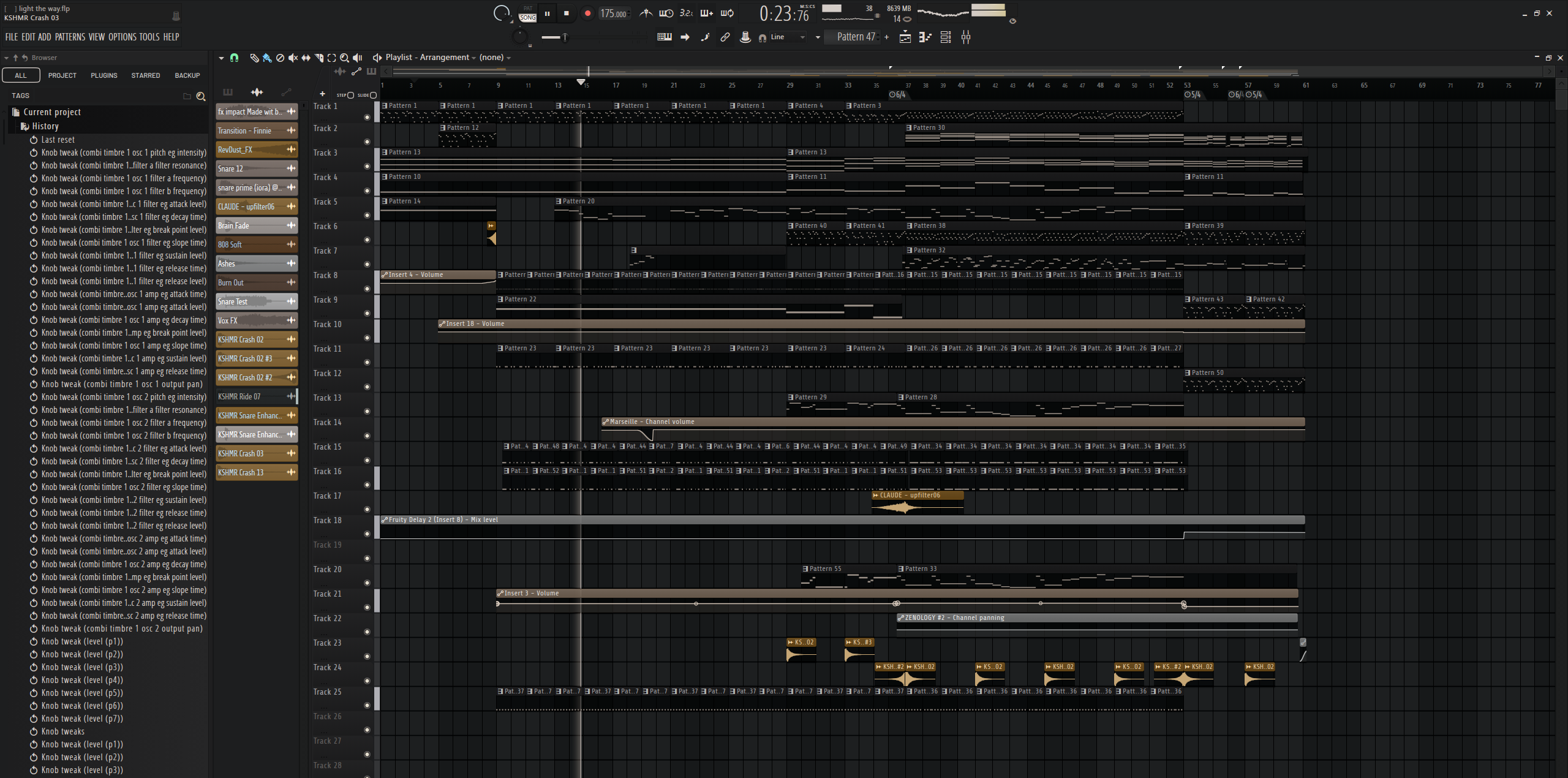Collapse the Browser panel arrow
Viewport: 1568px width, 778px height.
[x=6, y=58]
